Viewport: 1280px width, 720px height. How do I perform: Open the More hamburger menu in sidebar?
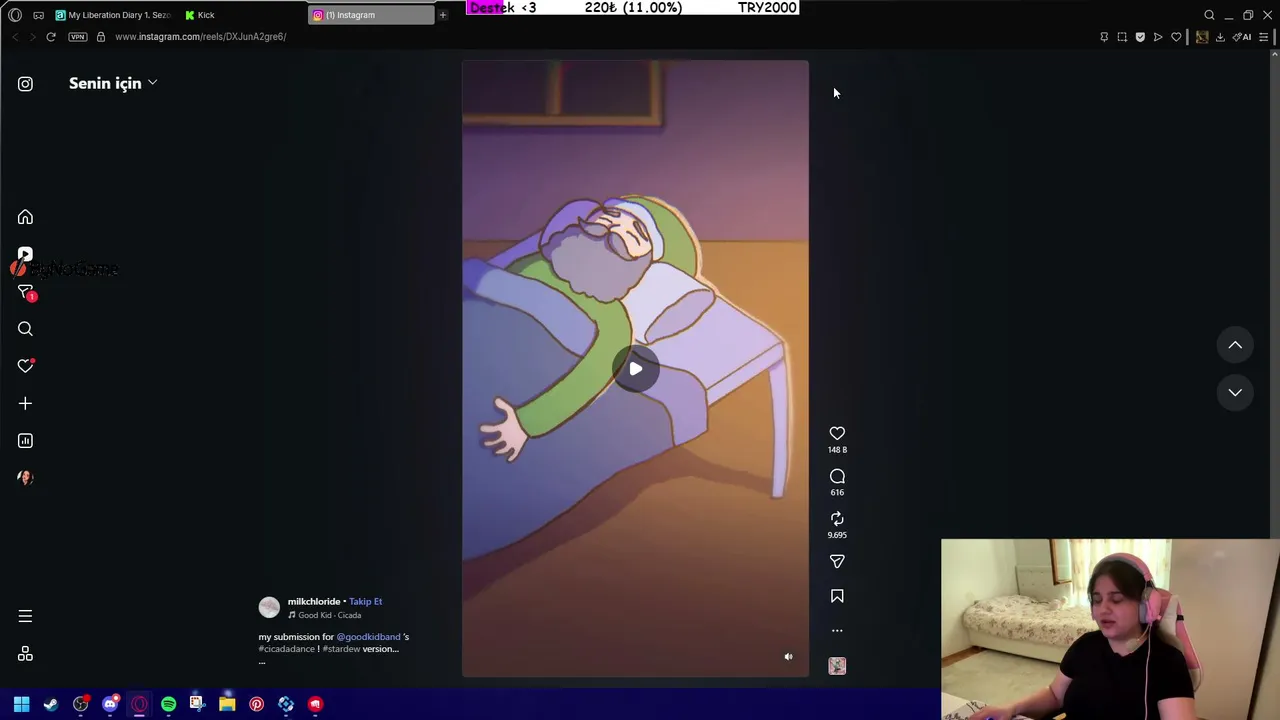pos(25,616)
